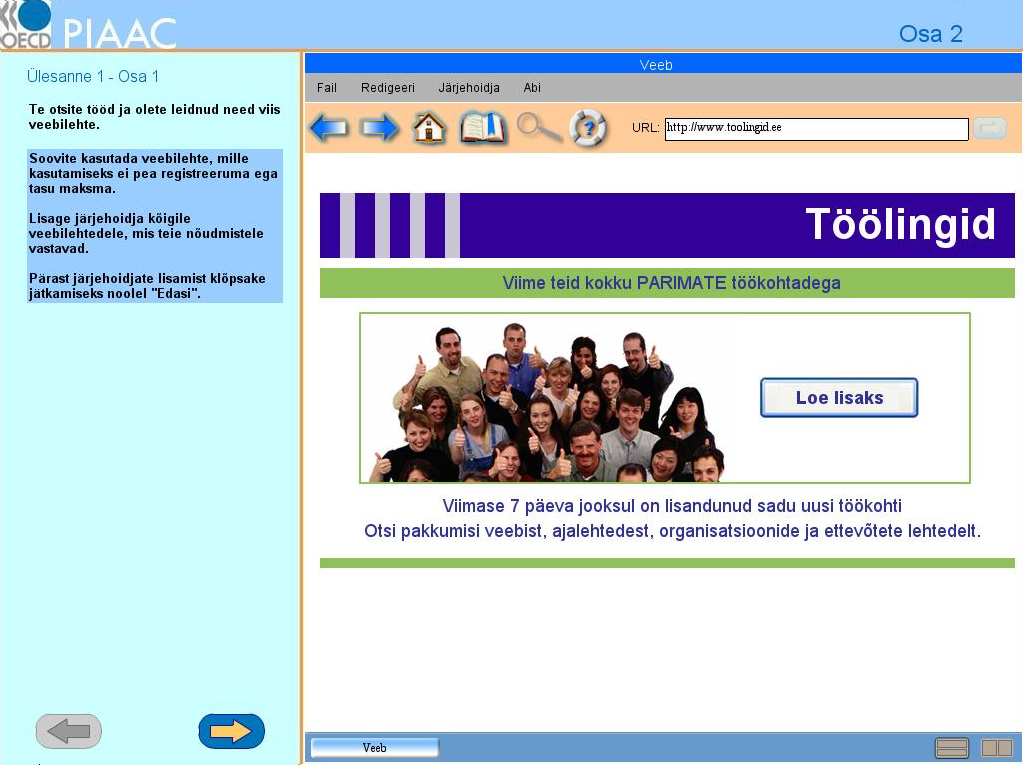Click the go button next to URL field
1023x765 pixels.
(x=990, y=128)
